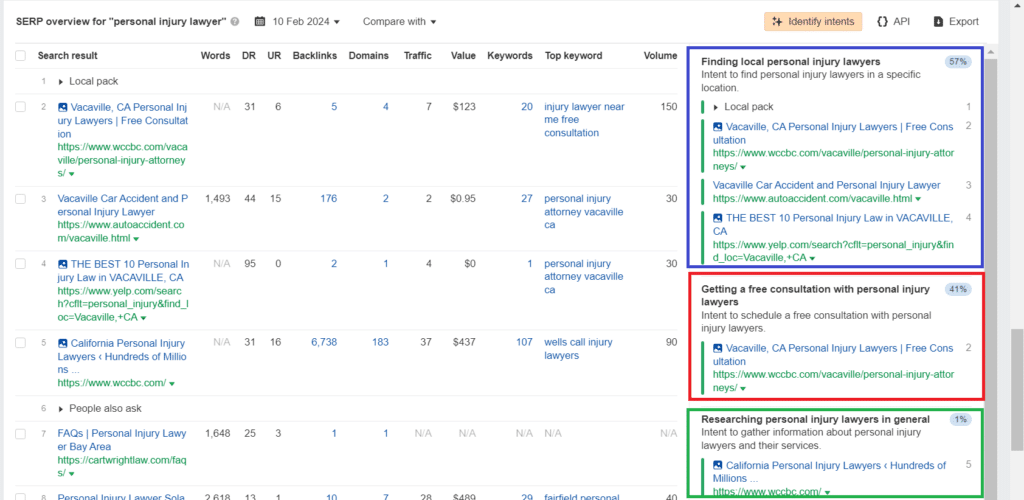Click the $437 value cell
This screenshot has height=500, width=1024.
[x=462, y=342]
